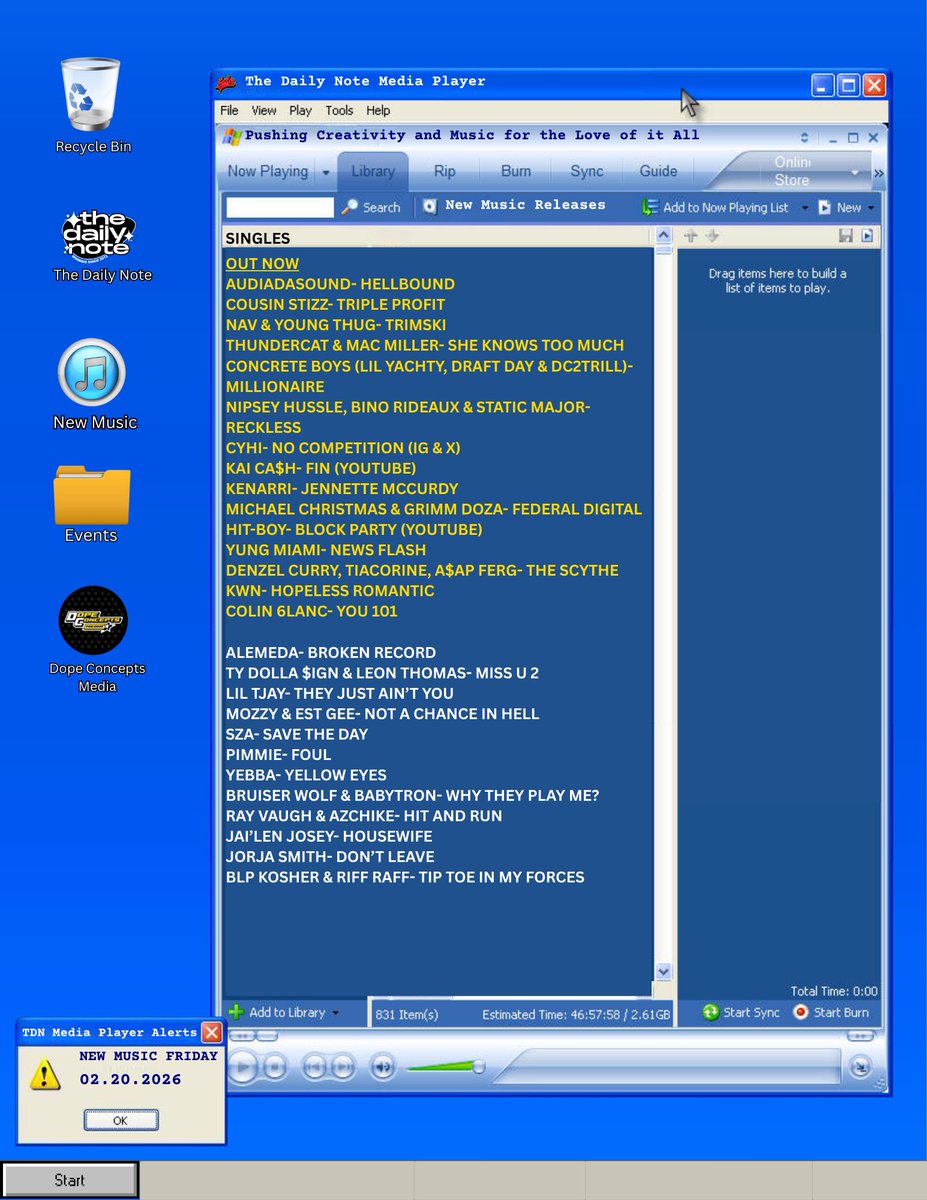Switch to the Sync tab

pyautogui.click(x=587, y=171)
